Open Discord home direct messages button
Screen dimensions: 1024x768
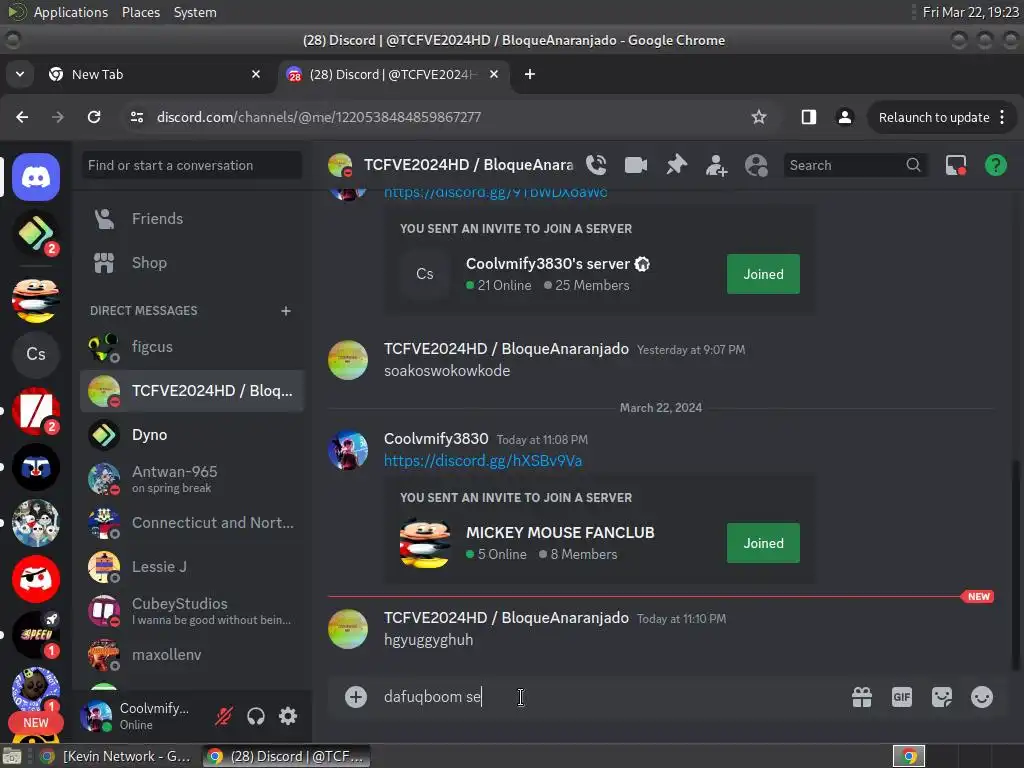point(36,177)
